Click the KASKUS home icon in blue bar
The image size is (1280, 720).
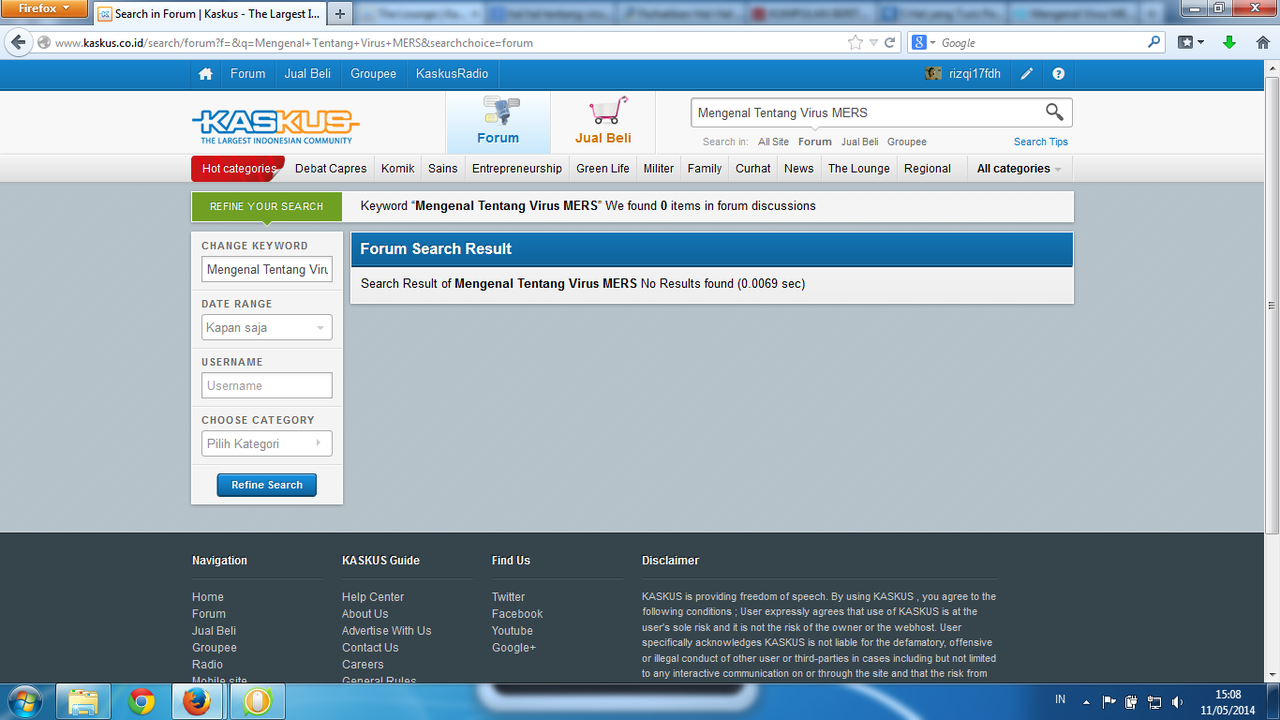pyautogui.click(x=205, y=74)
